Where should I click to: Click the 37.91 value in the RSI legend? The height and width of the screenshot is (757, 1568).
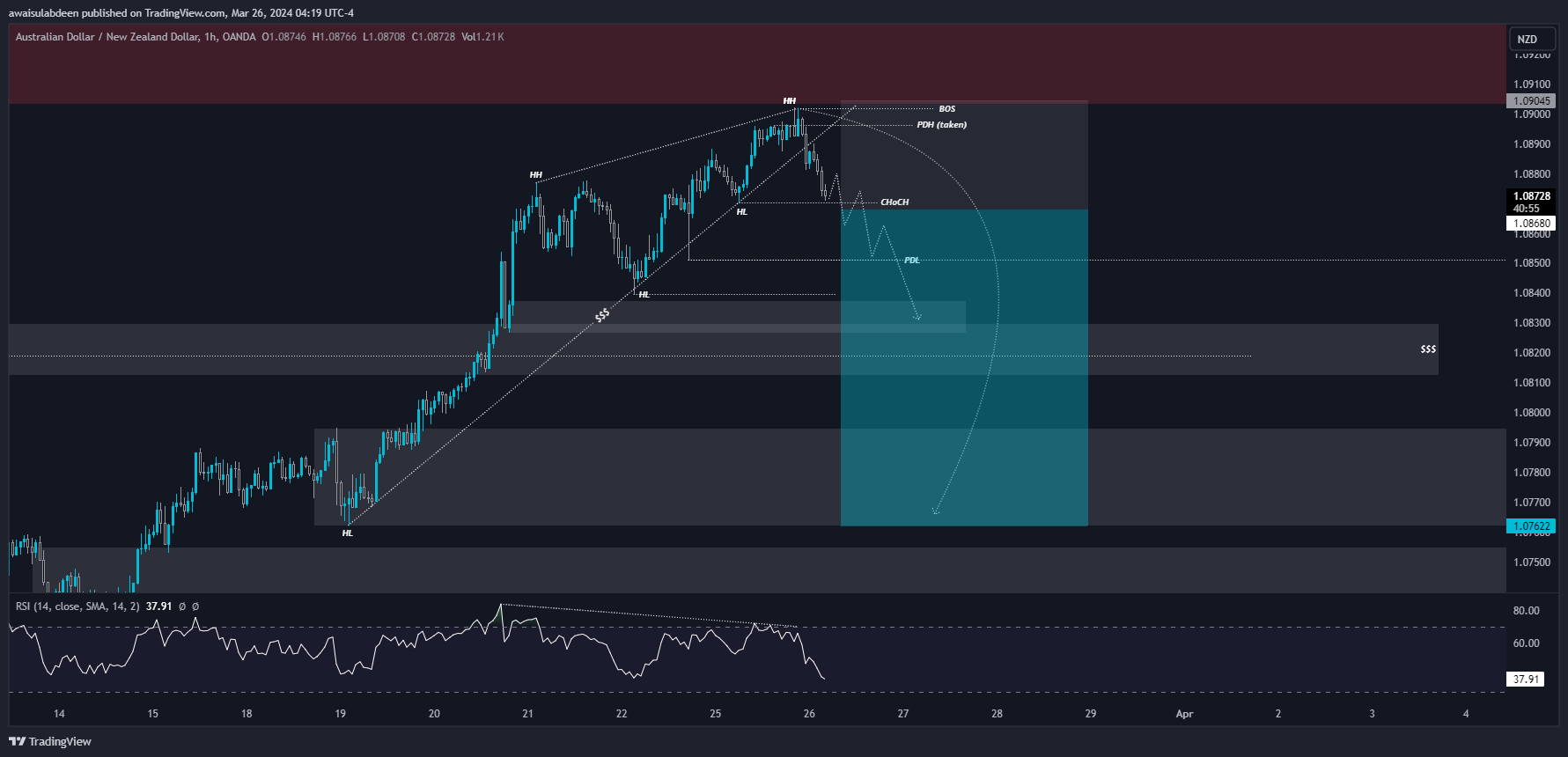point(158,606)
